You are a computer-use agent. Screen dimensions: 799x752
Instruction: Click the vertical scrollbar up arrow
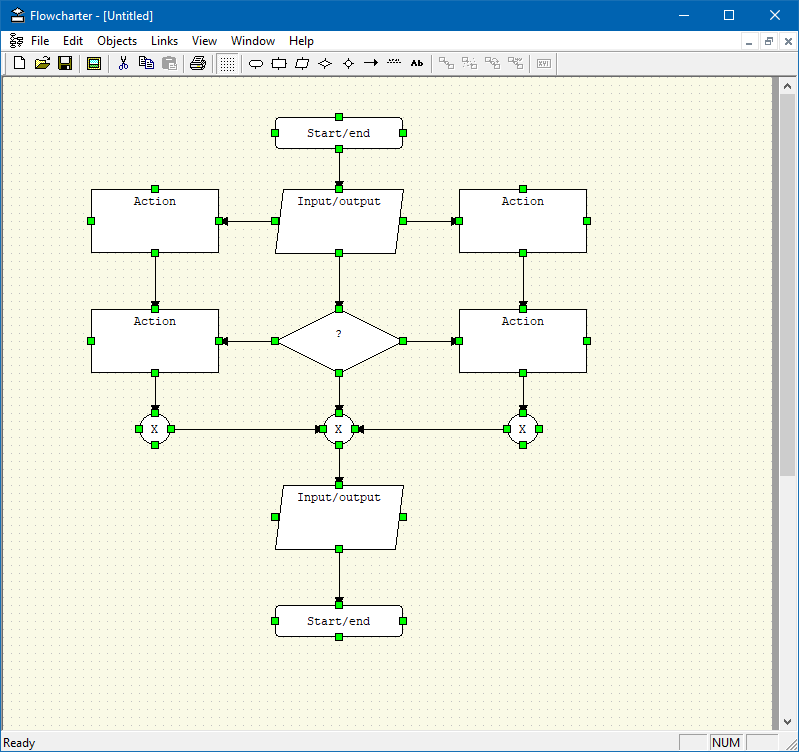[787, 86]
